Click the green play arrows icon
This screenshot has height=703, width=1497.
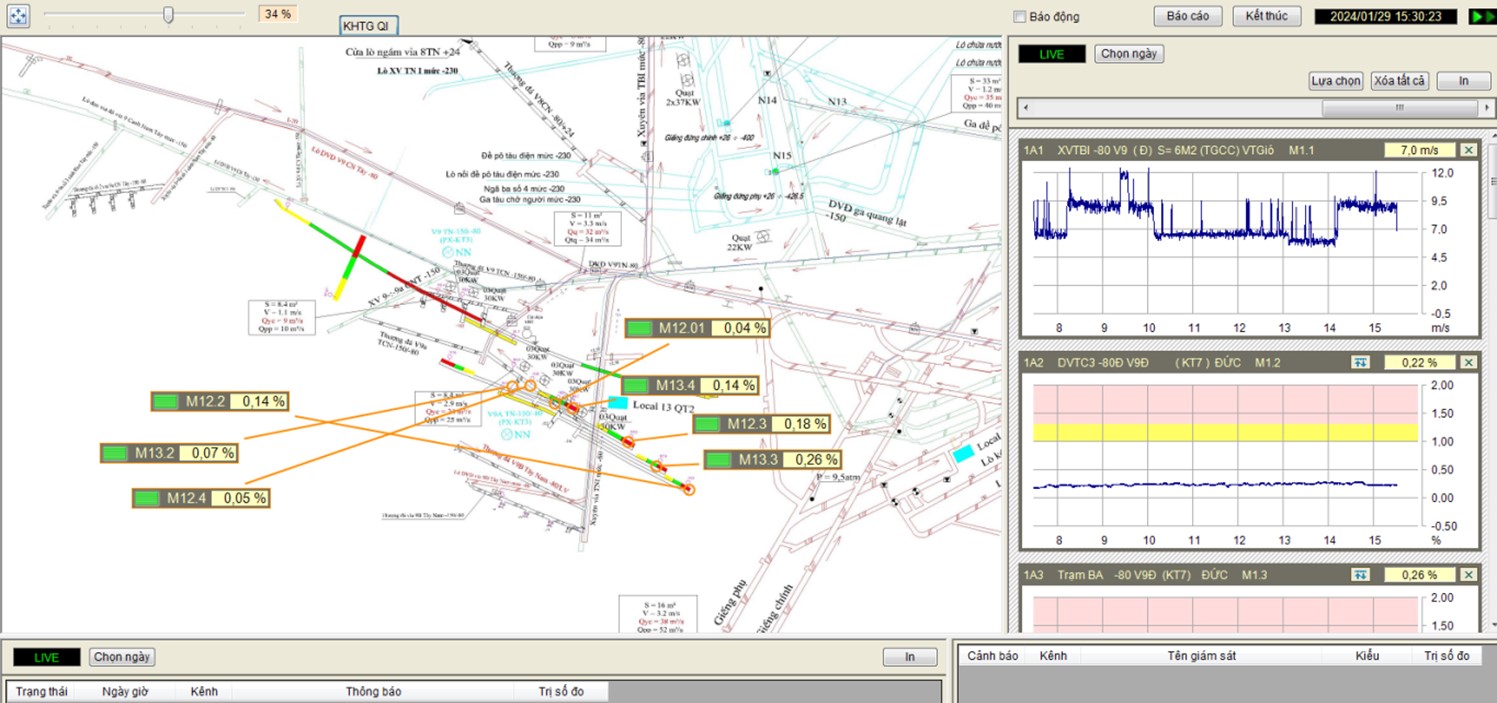pyautogui.click(x=1480, y=16)
